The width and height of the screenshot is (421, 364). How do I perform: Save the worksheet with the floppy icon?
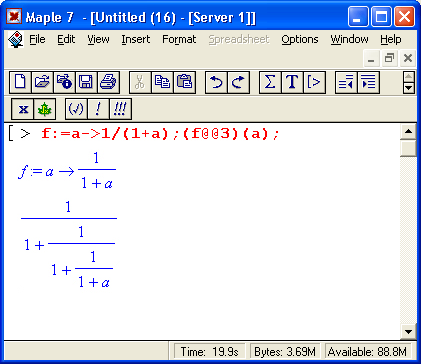tap(86, 82)
